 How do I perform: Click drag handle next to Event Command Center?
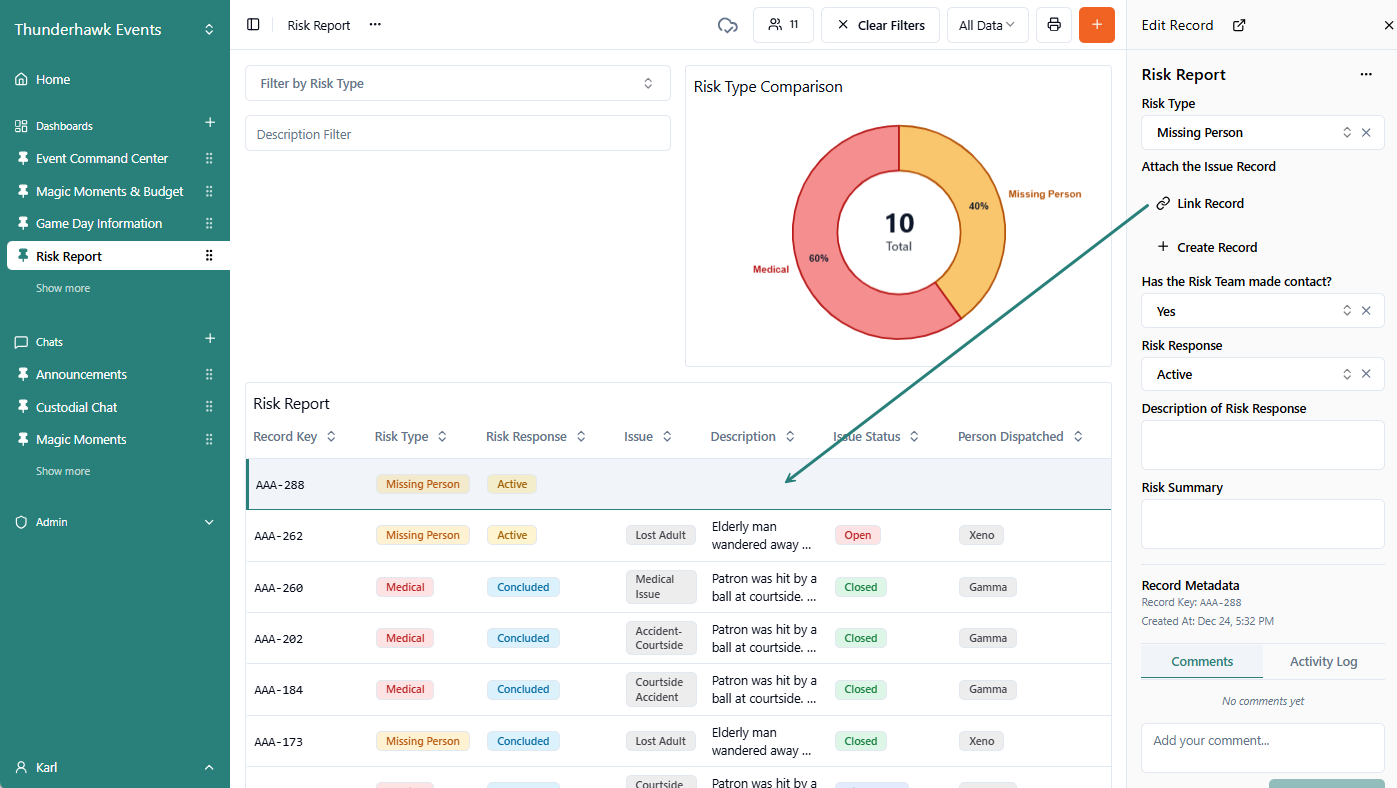pyautogui.click(x=209, y=159)
